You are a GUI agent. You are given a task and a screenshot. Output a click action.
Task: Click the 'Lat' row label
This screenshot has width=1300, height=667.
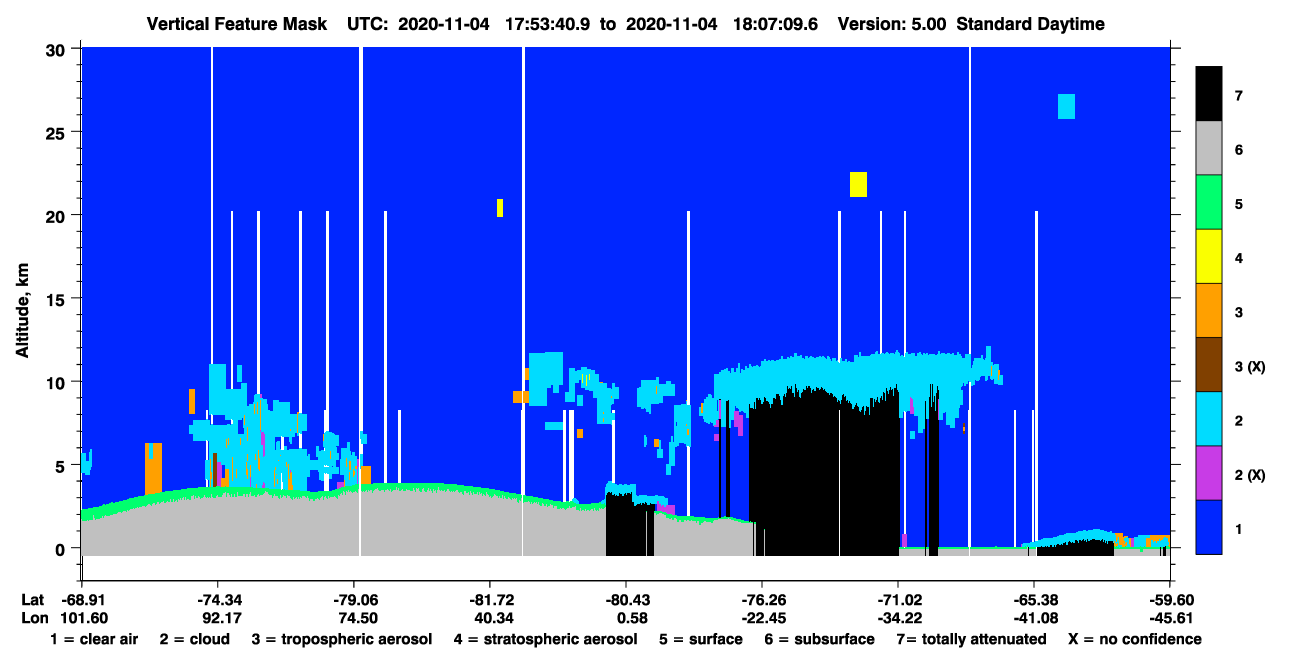point(32,600)
